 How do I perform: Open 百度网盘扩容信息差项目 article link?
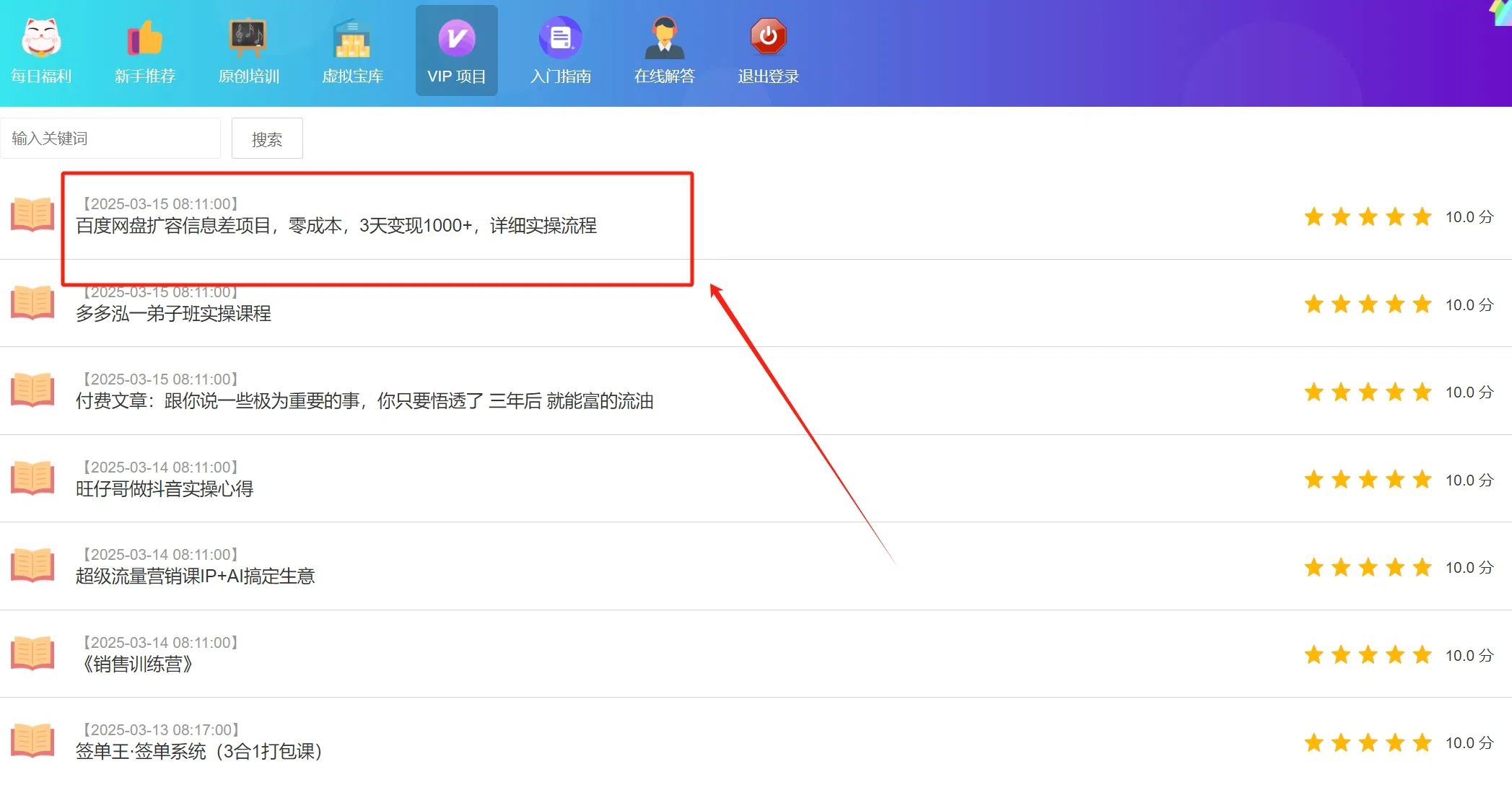[336, 226]
